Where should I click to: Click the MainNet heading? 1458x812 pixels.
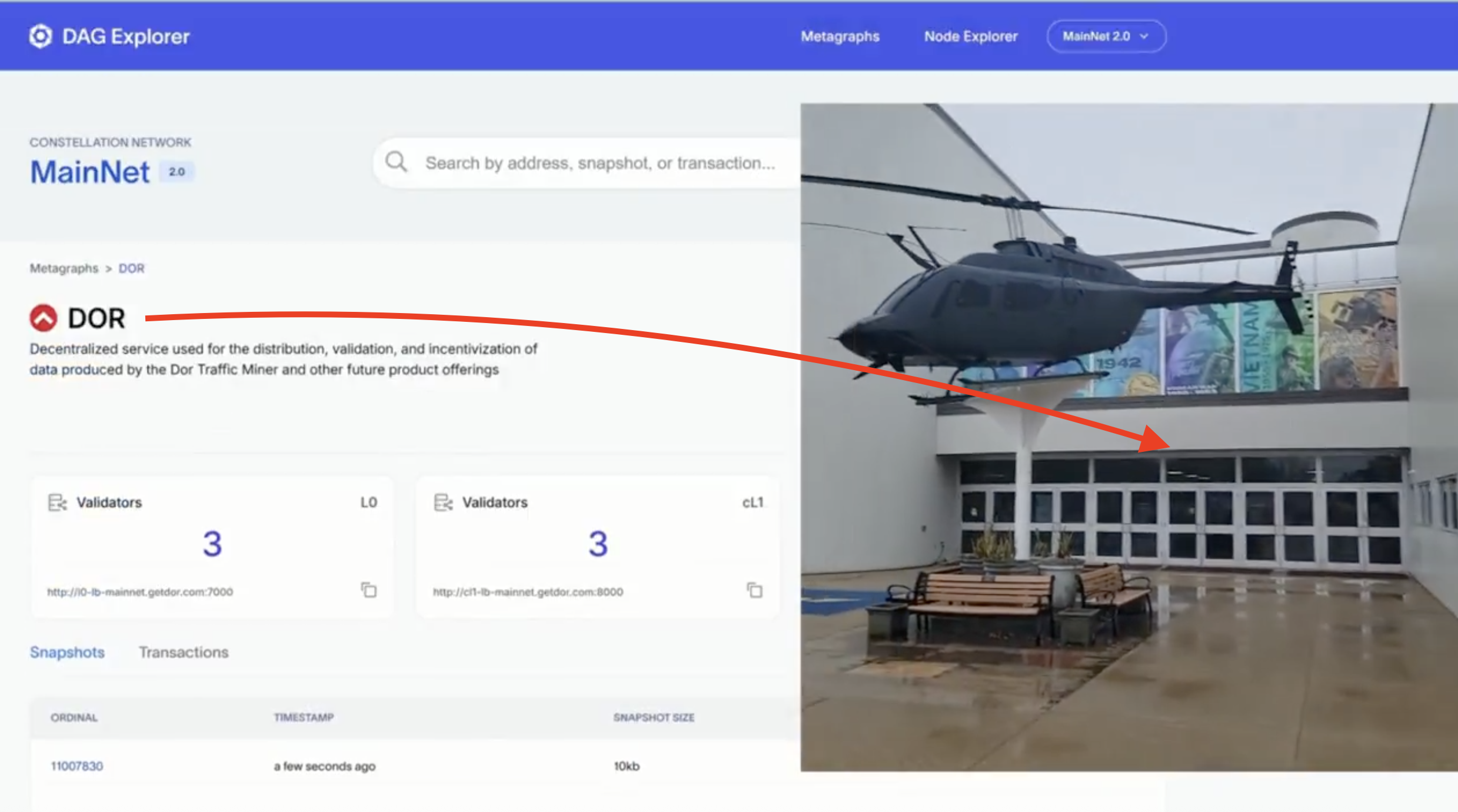coord(90,172)
